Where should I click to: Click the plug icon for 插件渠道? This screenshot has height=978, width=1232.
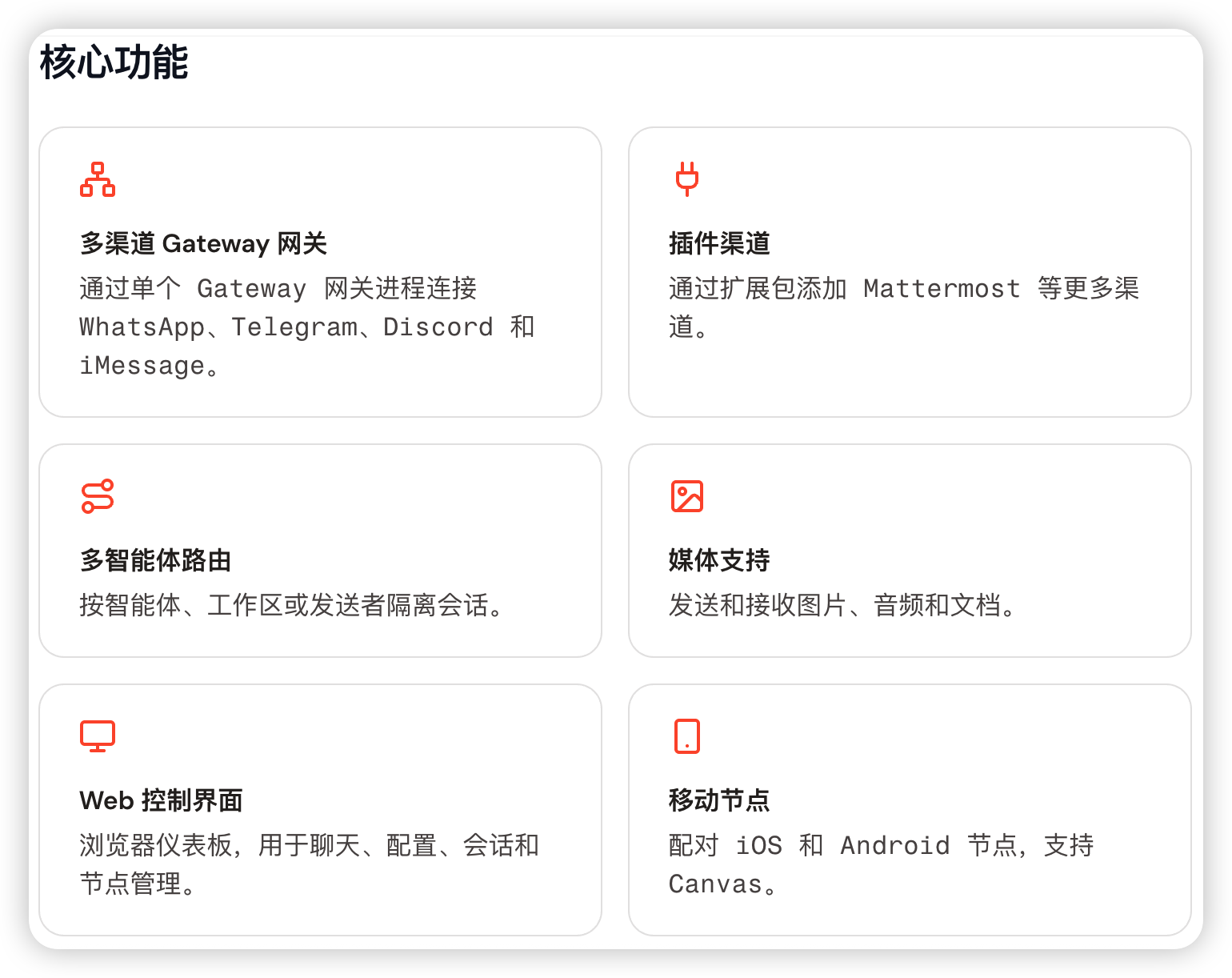point(686,179)
